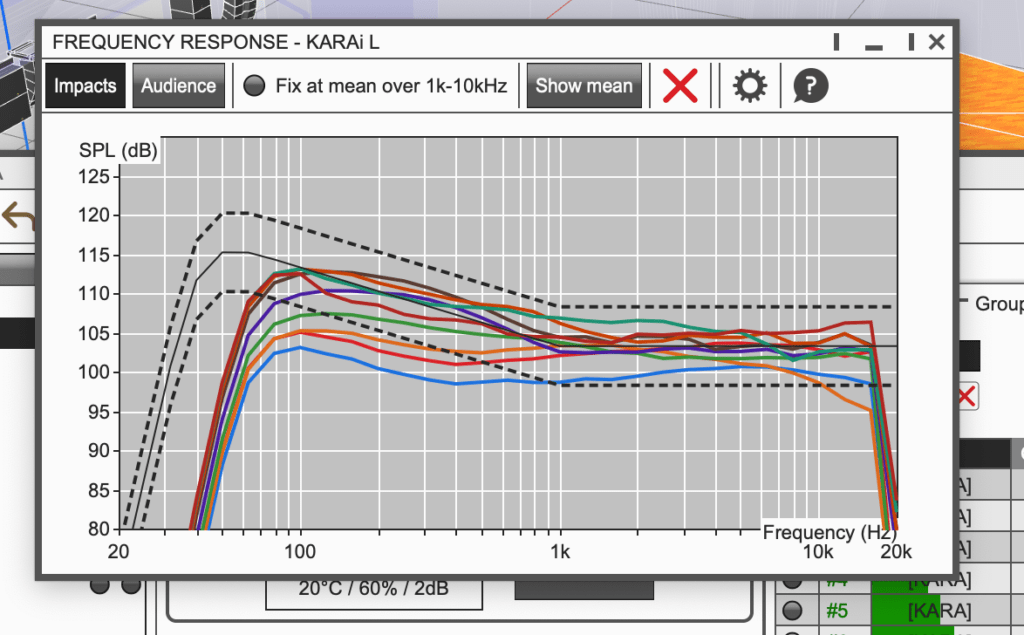This screenshot has width=1024, height=635.
Task: Switch to the Audience view
Action: coord(178,86)
